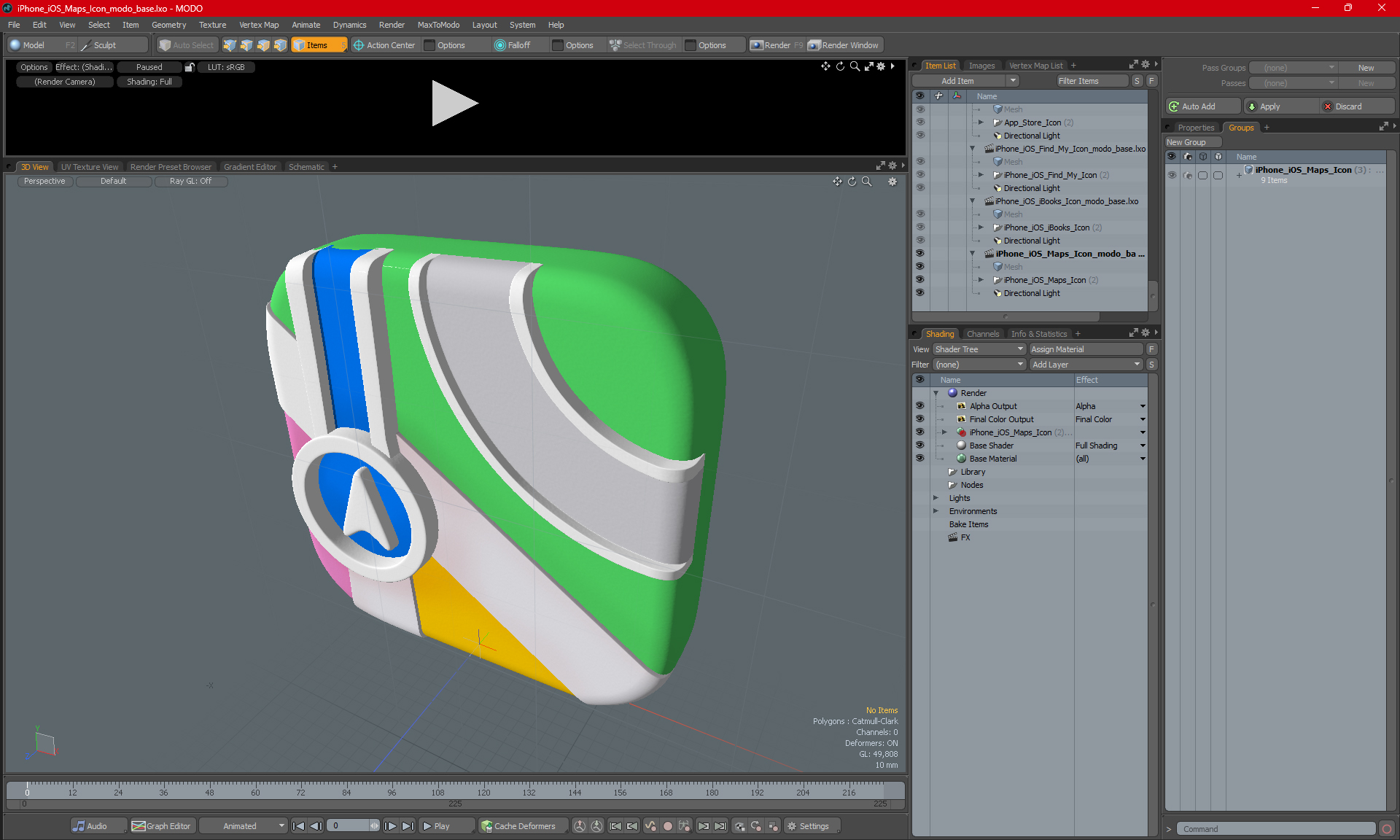The width and height of the screenshot is (1400, 840).
Task: Select Vertices selection mode icon
Action: coord(230,45)
